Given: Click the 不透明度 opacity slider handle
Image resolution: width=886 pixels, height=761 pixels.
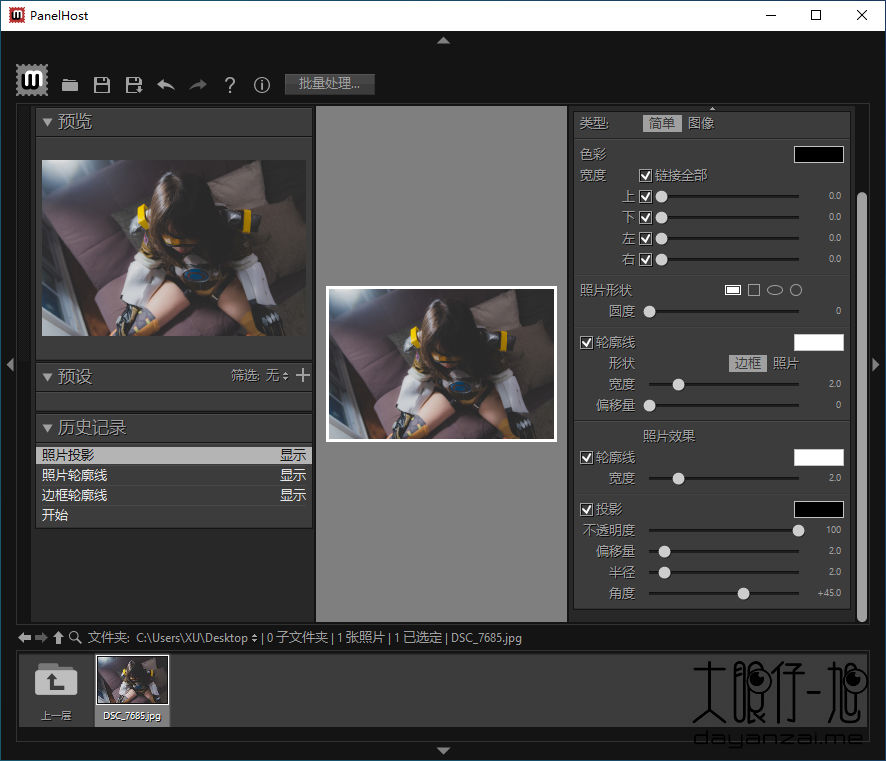Looking at the screenshot, I should point(798,530).
